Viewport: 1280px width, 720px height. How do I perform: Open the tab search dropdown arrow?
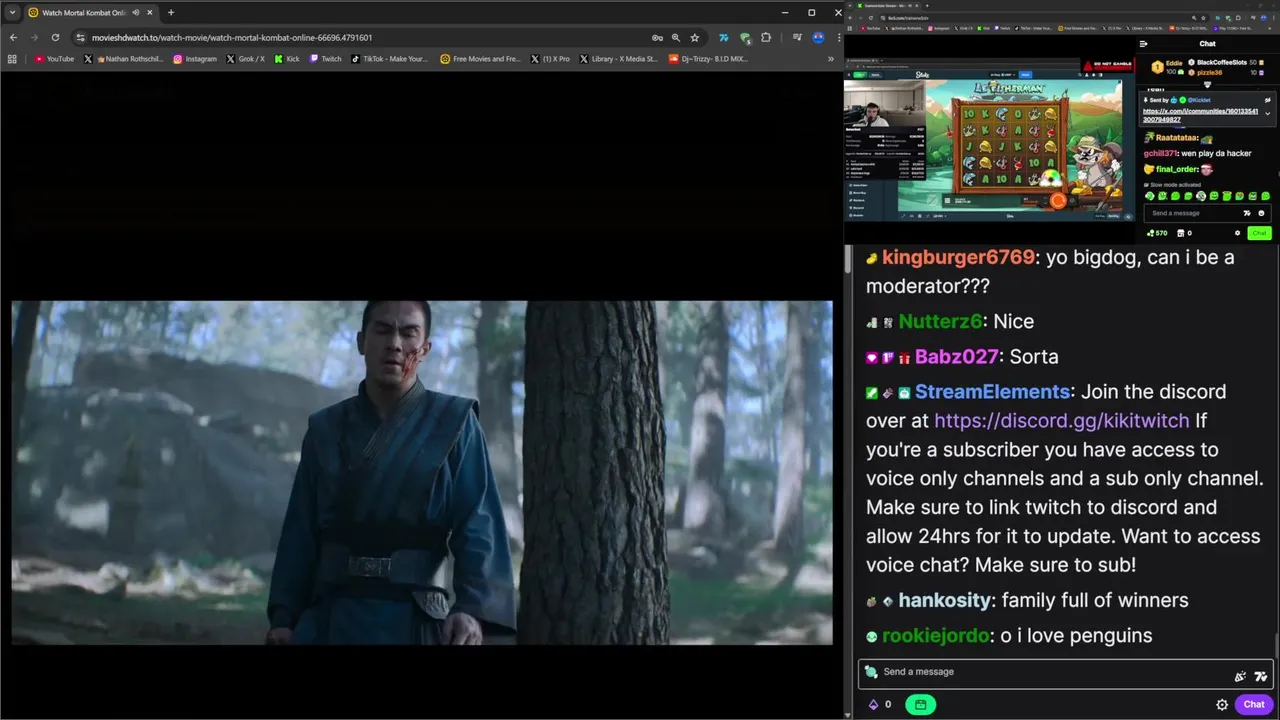coord(12,12)
